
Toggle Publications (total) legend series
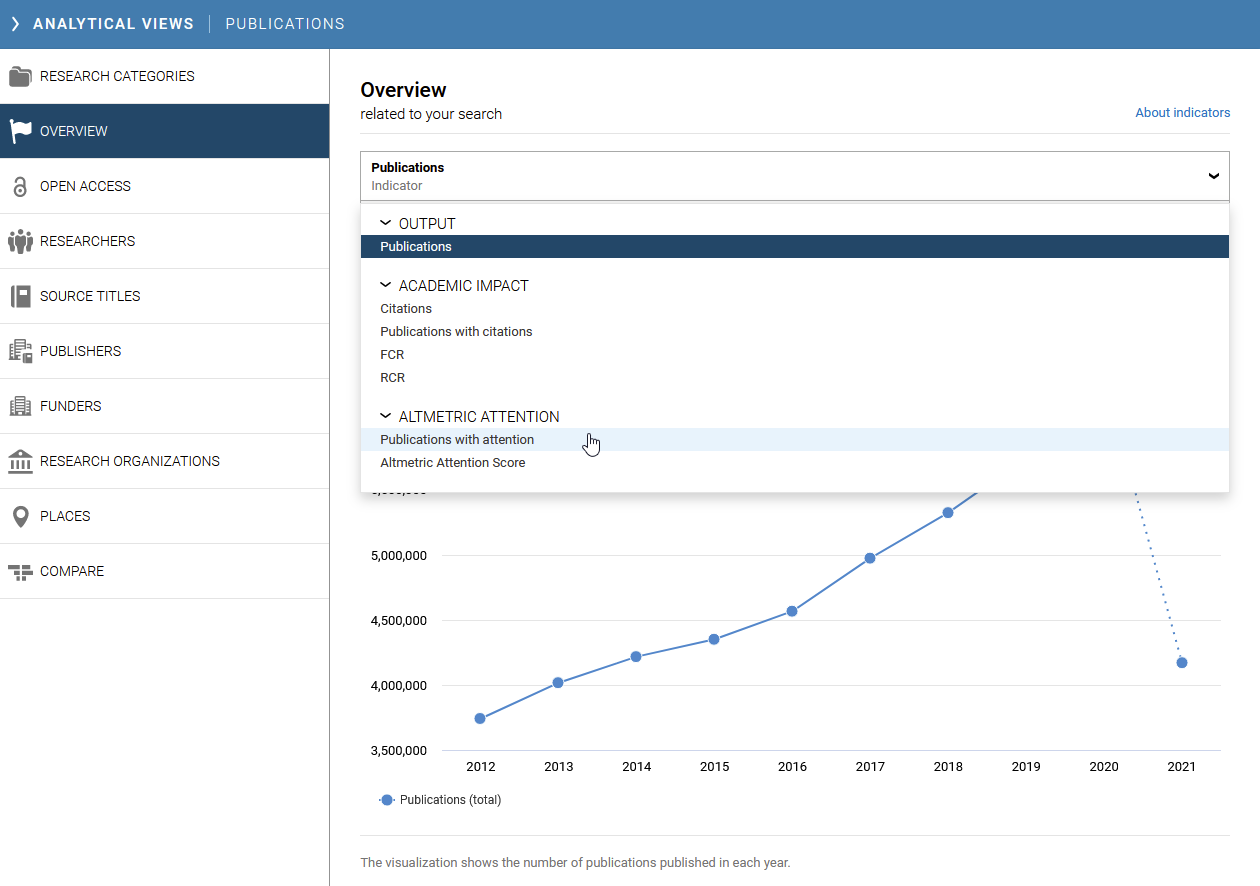point(441,800)
